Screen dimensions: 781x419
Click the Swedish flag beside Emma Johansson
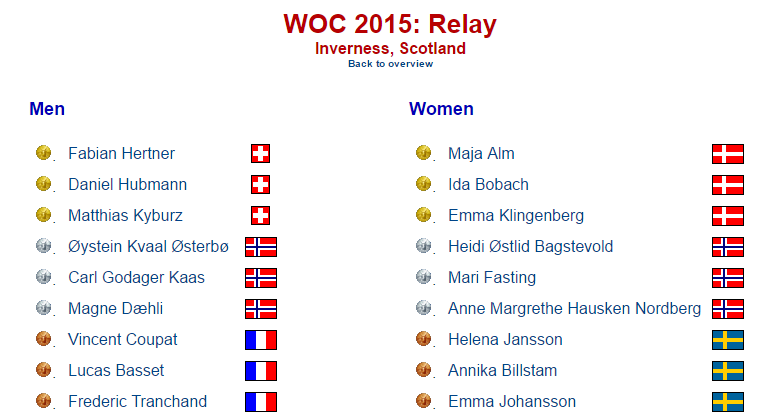[728, 402]
